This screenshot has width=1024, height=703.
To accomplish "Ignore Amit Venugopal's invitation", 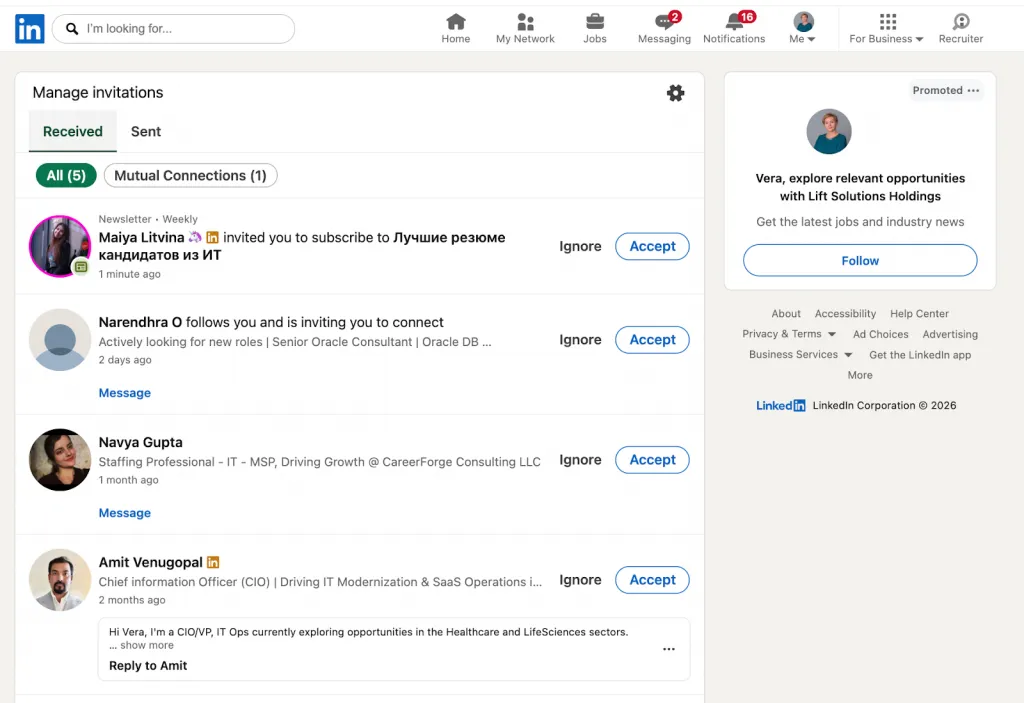I will click(580, 580).
